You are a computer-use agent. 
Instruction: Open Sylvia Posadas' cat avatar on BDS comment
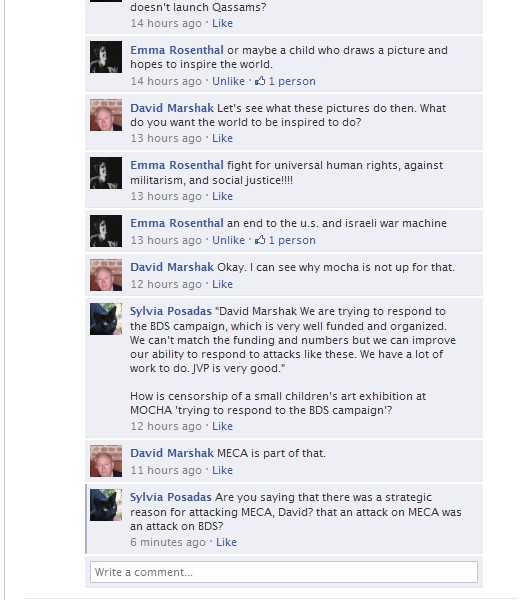point(106,319)
